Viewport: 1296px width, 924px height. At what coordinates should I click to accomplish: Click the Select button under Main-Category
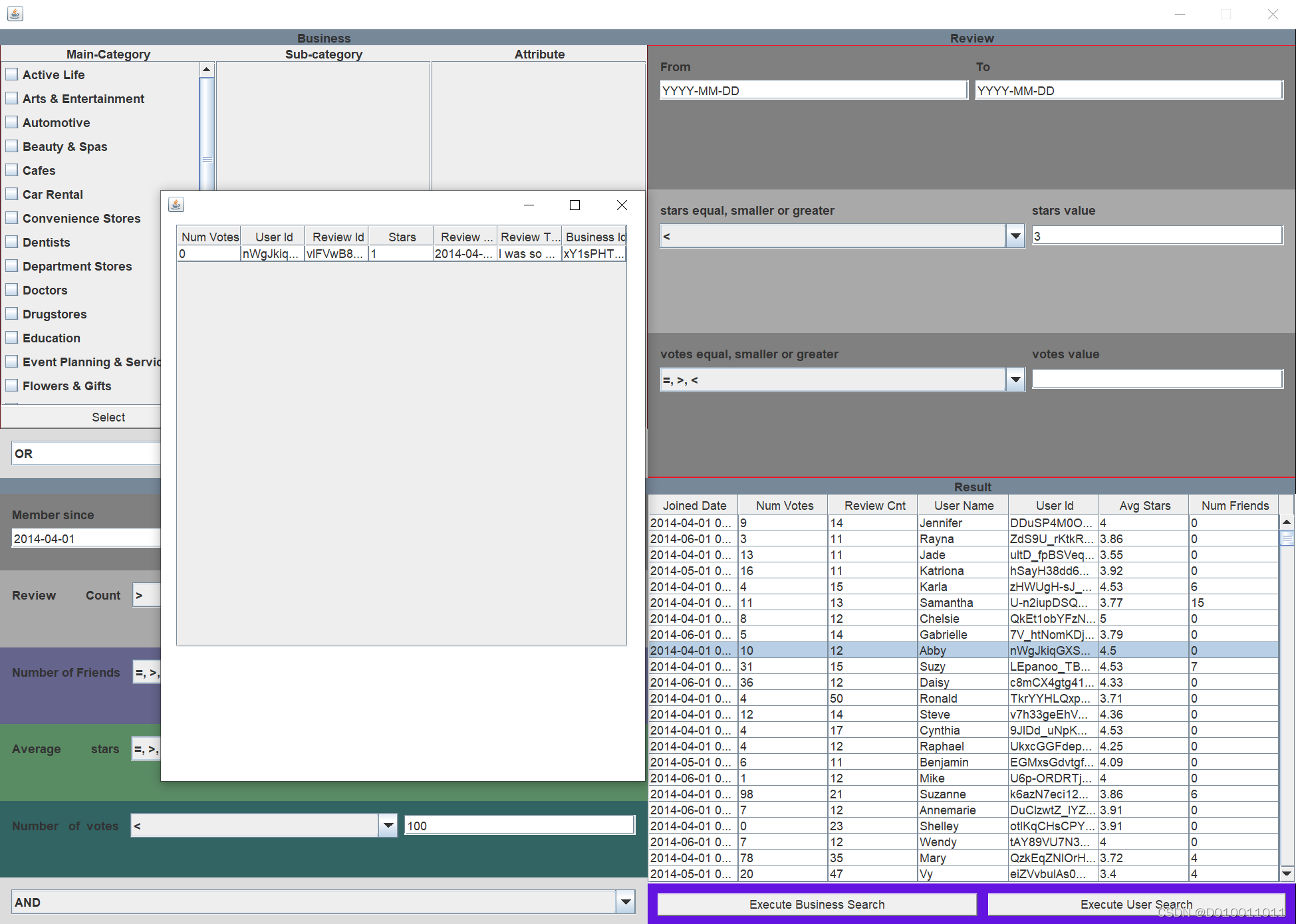(81, 417)
